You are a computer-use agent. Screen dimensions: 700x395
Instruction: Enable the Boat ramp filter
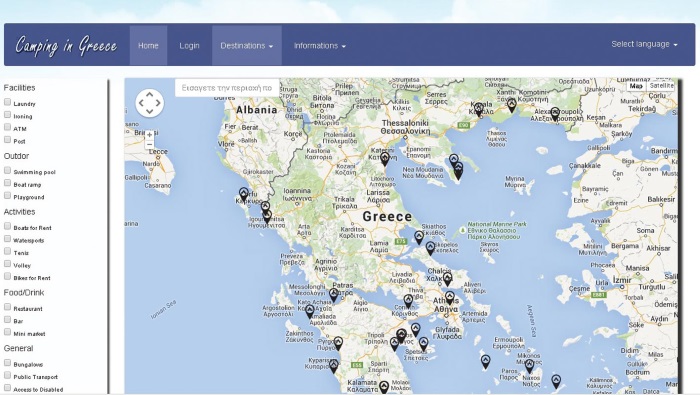coord(7,183)
